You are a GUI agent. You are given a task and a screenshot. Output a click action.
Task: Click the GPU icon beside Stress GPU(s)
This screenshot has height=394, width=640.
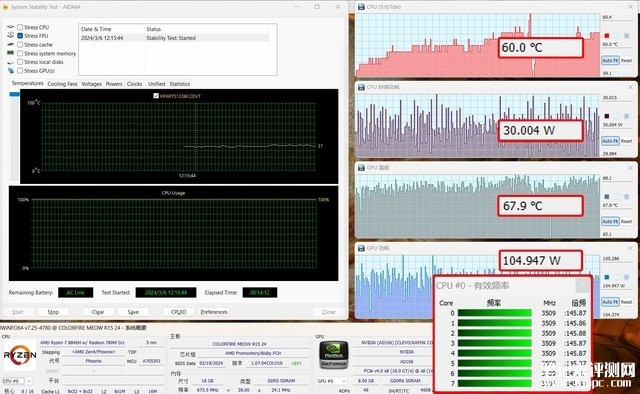click(11, 71)
